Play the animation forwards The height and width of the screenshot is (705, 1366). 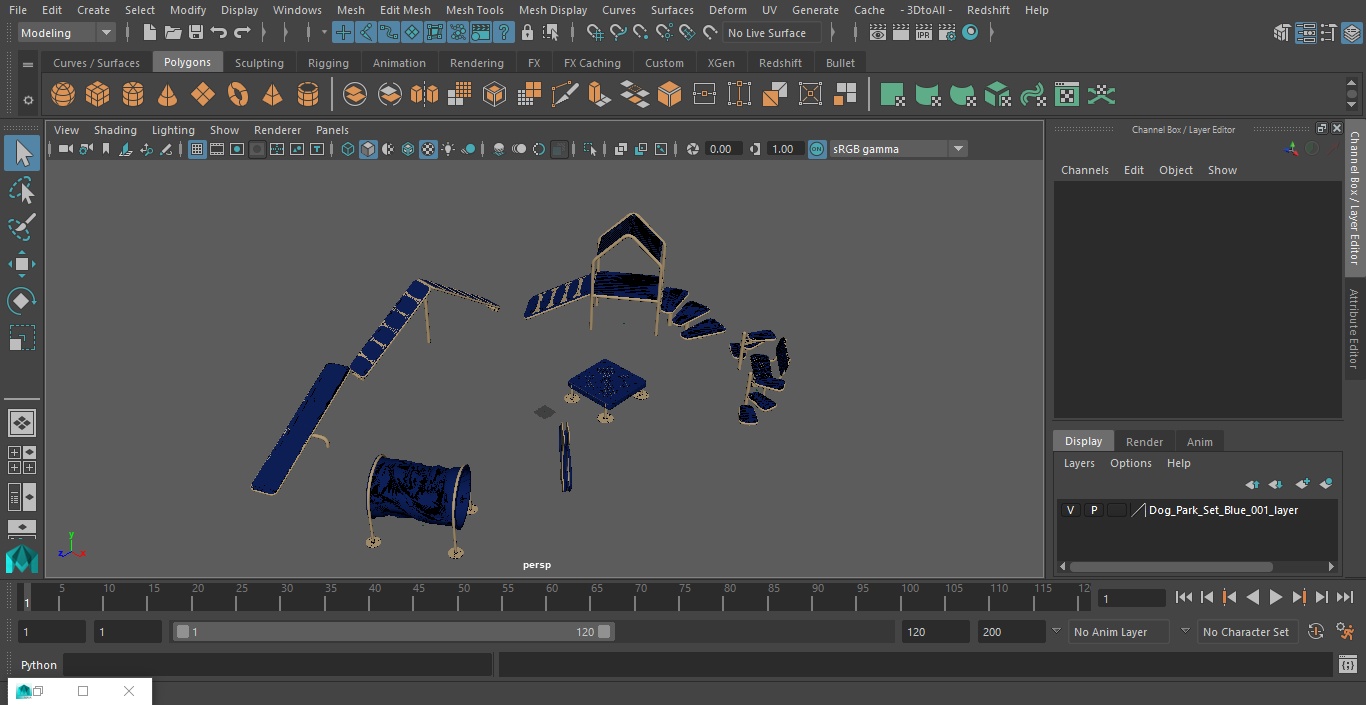pos(1276,597)
